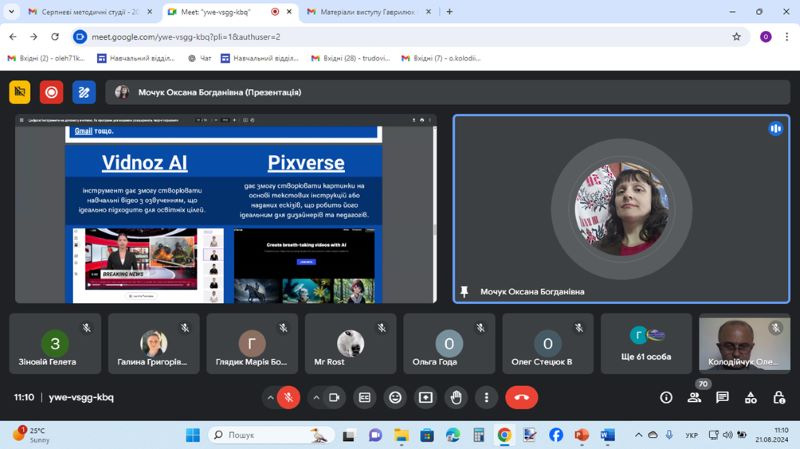Go back in browser history
Screen dimensions: 800x449
(13, 37)
